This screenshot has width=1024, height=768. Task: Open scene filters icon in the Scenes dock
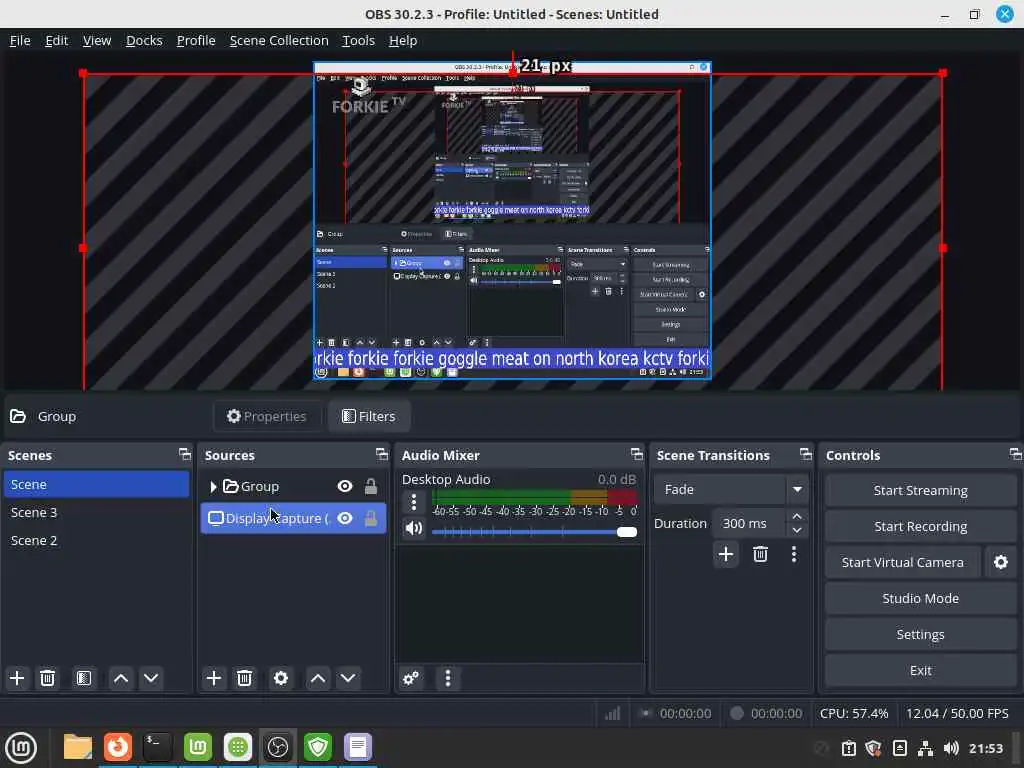click(x=84, y=678)
